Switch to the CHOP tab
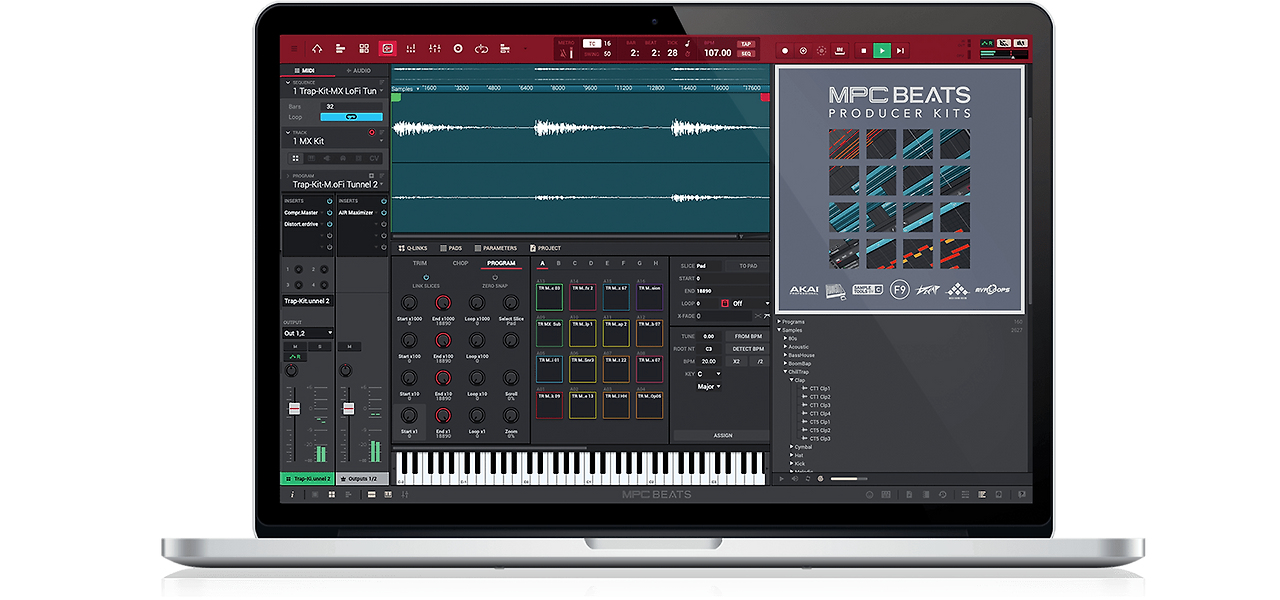 (x=458, y=263)
